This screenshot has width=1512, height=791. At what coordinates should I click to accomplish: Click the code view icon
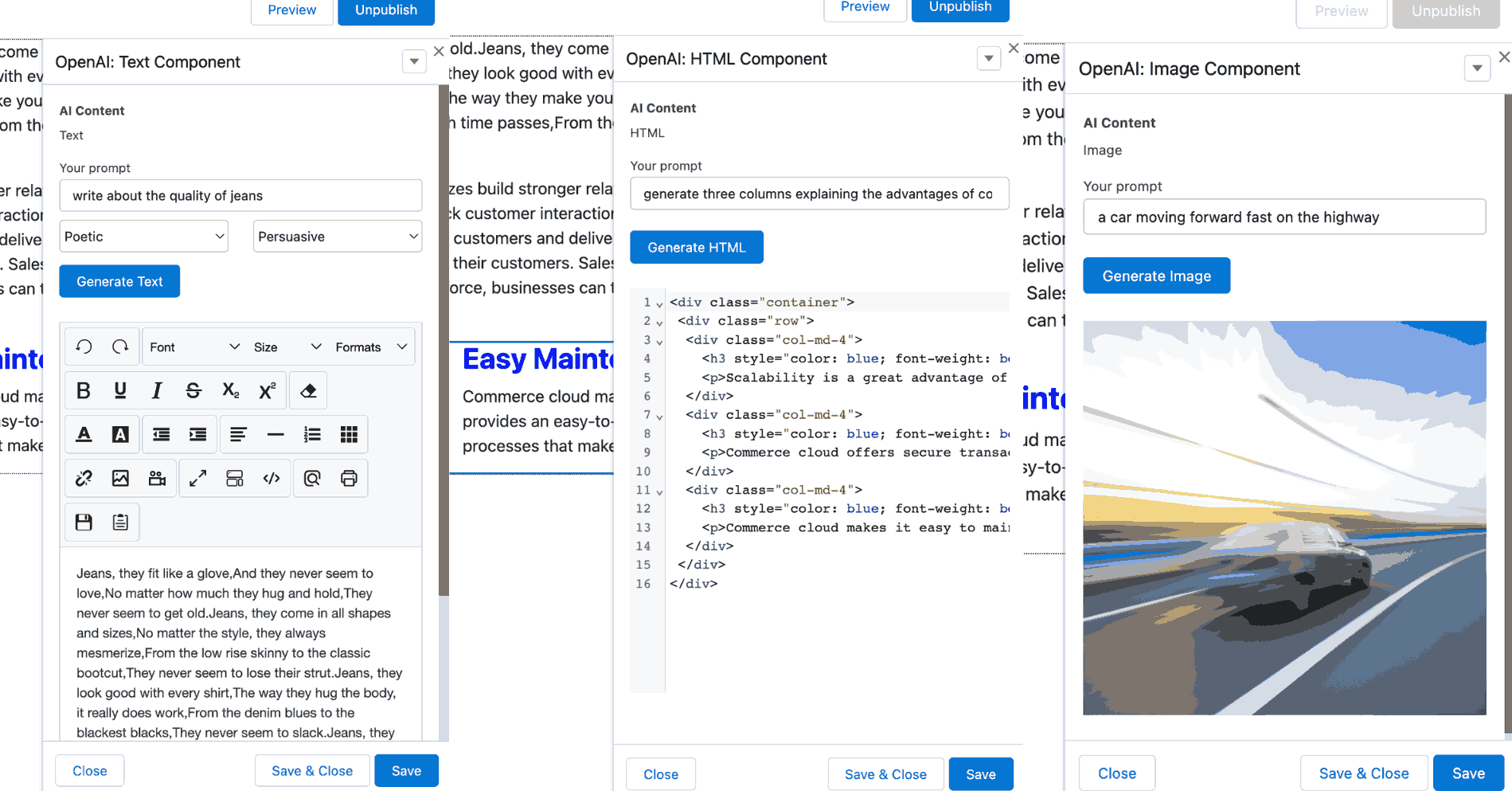click(x=272, y=478)
